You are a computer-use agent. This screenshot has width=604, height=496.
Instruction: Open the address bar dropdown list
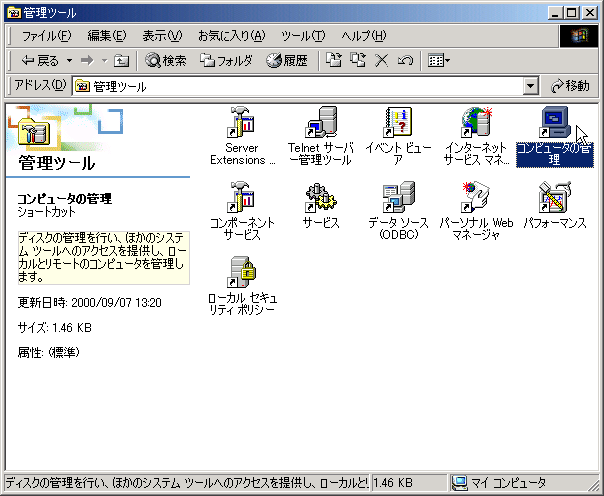530,87
